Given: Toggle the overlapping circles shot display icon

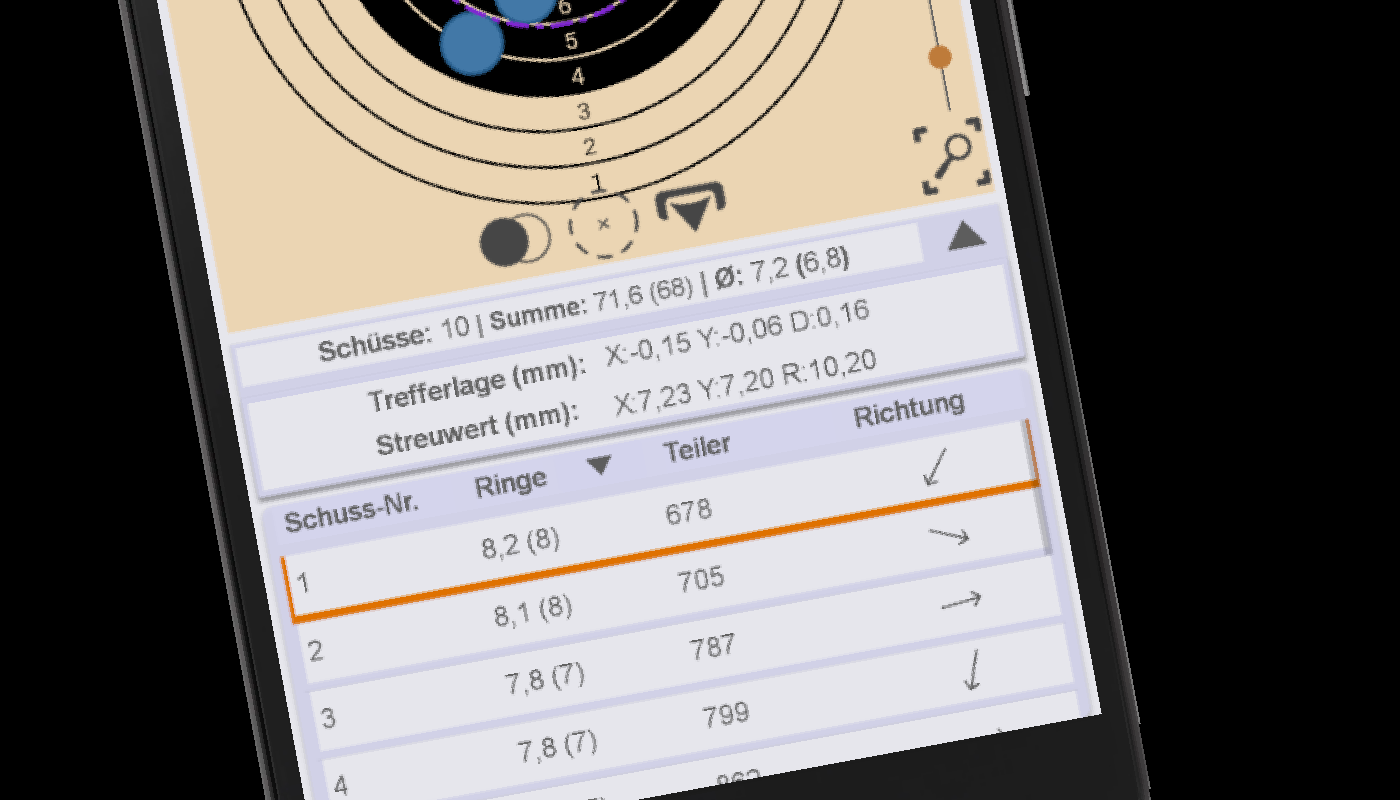Looking at the screenshot, I should pyautogui.click(x=514, y=241).
